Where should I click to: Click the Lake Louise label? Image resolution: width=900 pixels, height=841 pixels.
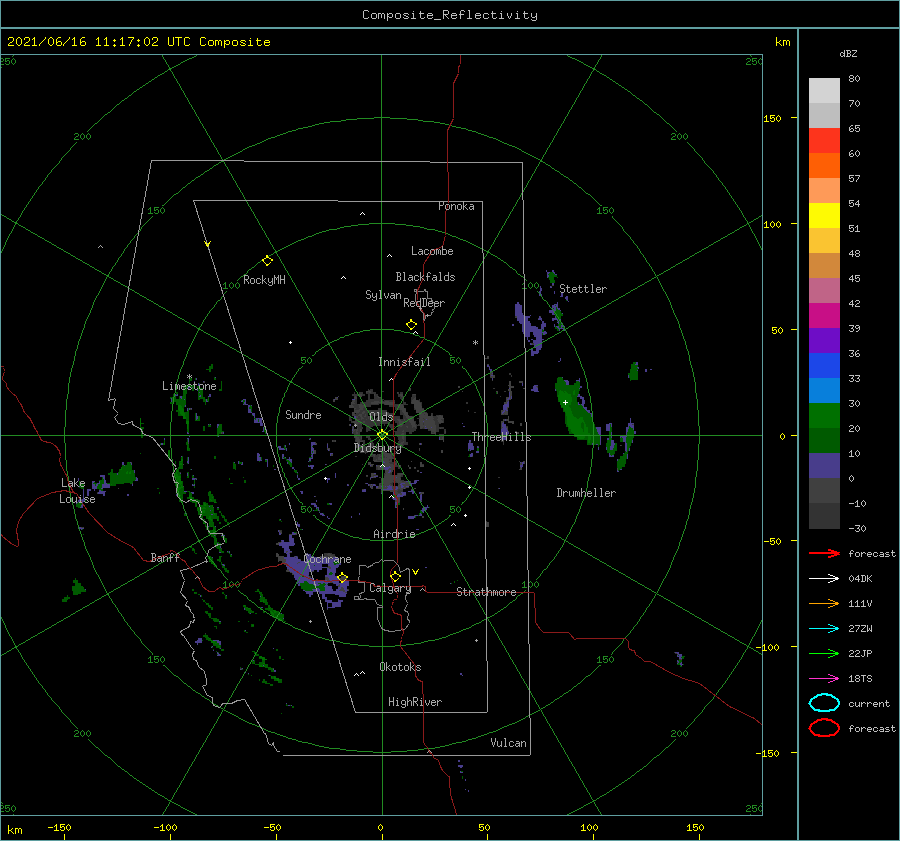pos(77,491)
